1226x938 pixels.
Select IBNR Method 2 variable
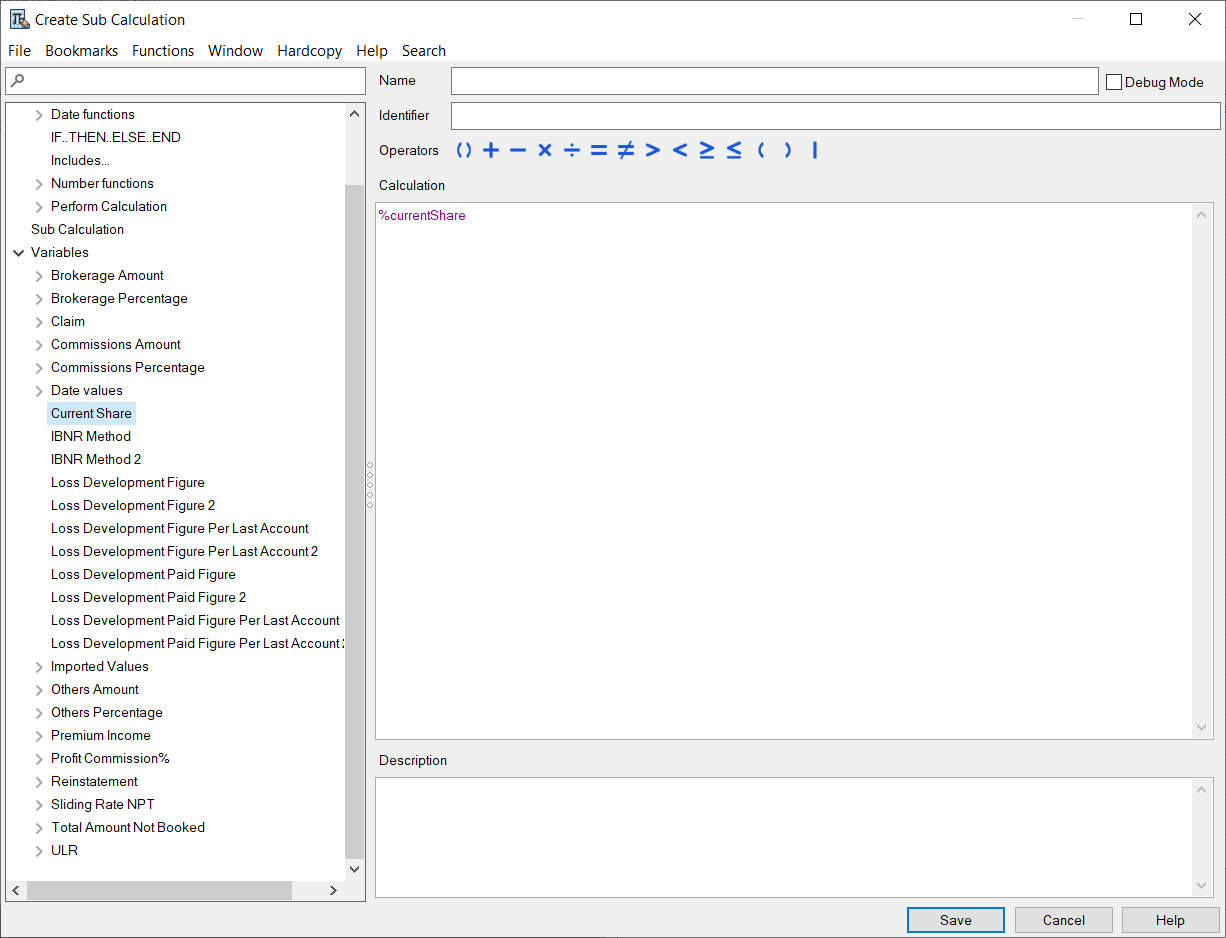tap(96, 460)
